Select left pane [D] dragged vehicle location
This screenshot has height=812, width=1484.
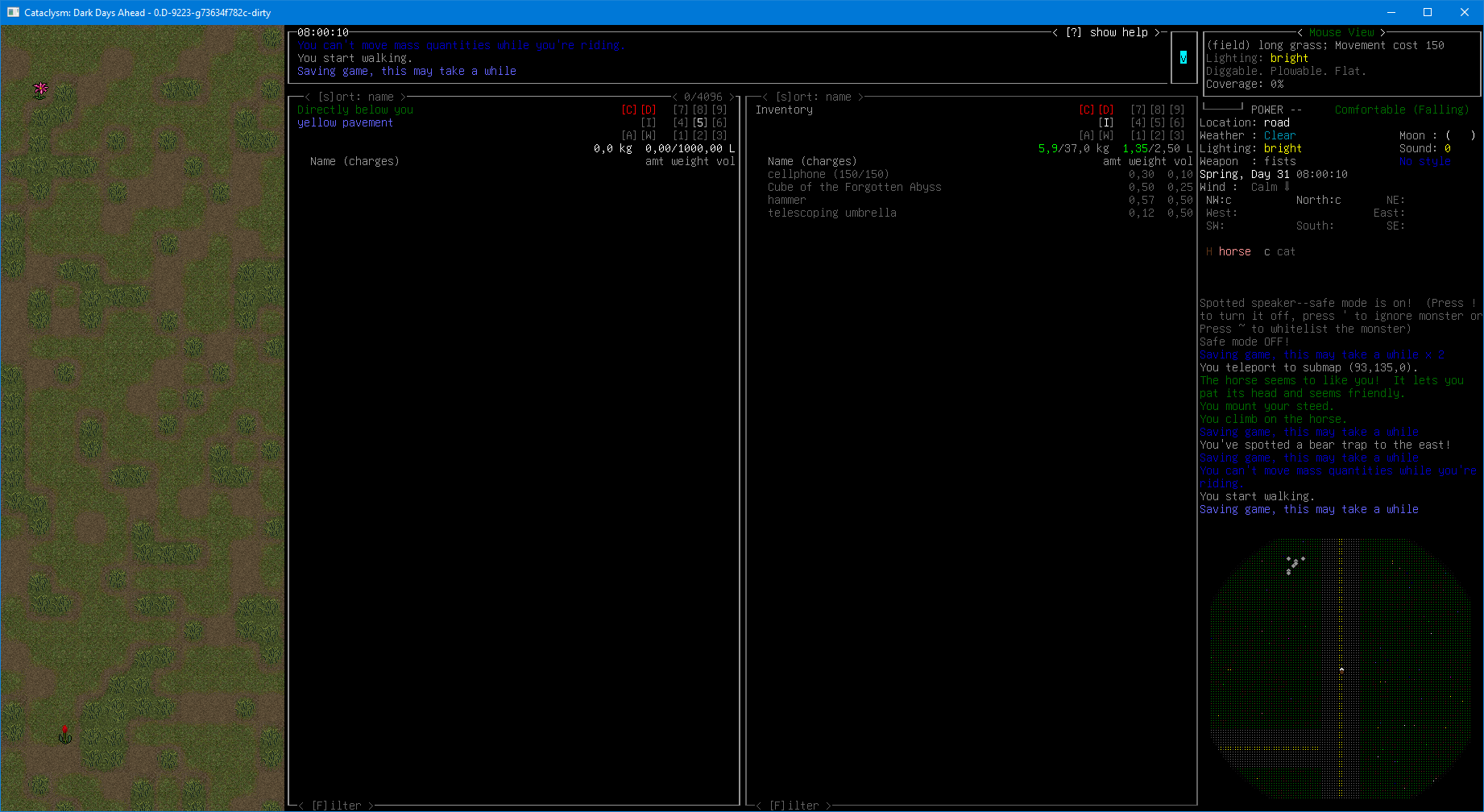click(649, 110)
